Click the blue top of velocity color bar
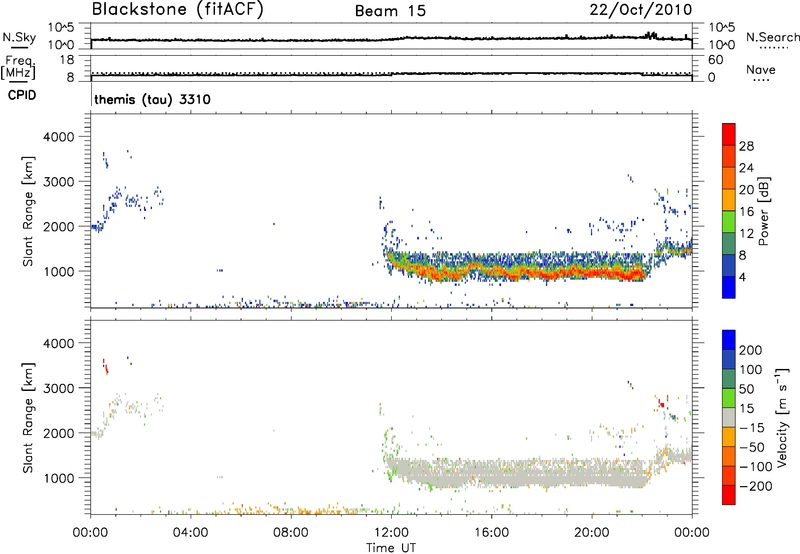 point(729,340)
